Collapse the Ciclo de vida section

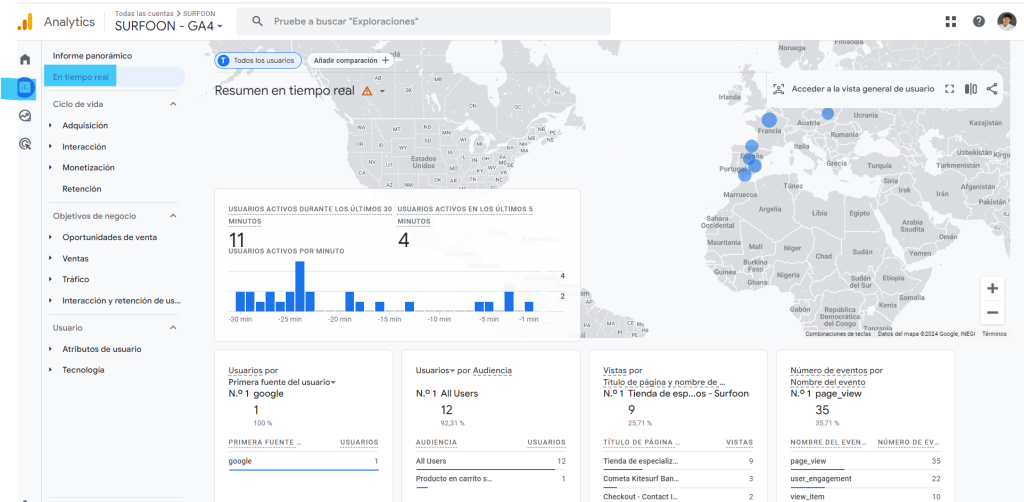[173, 104]
